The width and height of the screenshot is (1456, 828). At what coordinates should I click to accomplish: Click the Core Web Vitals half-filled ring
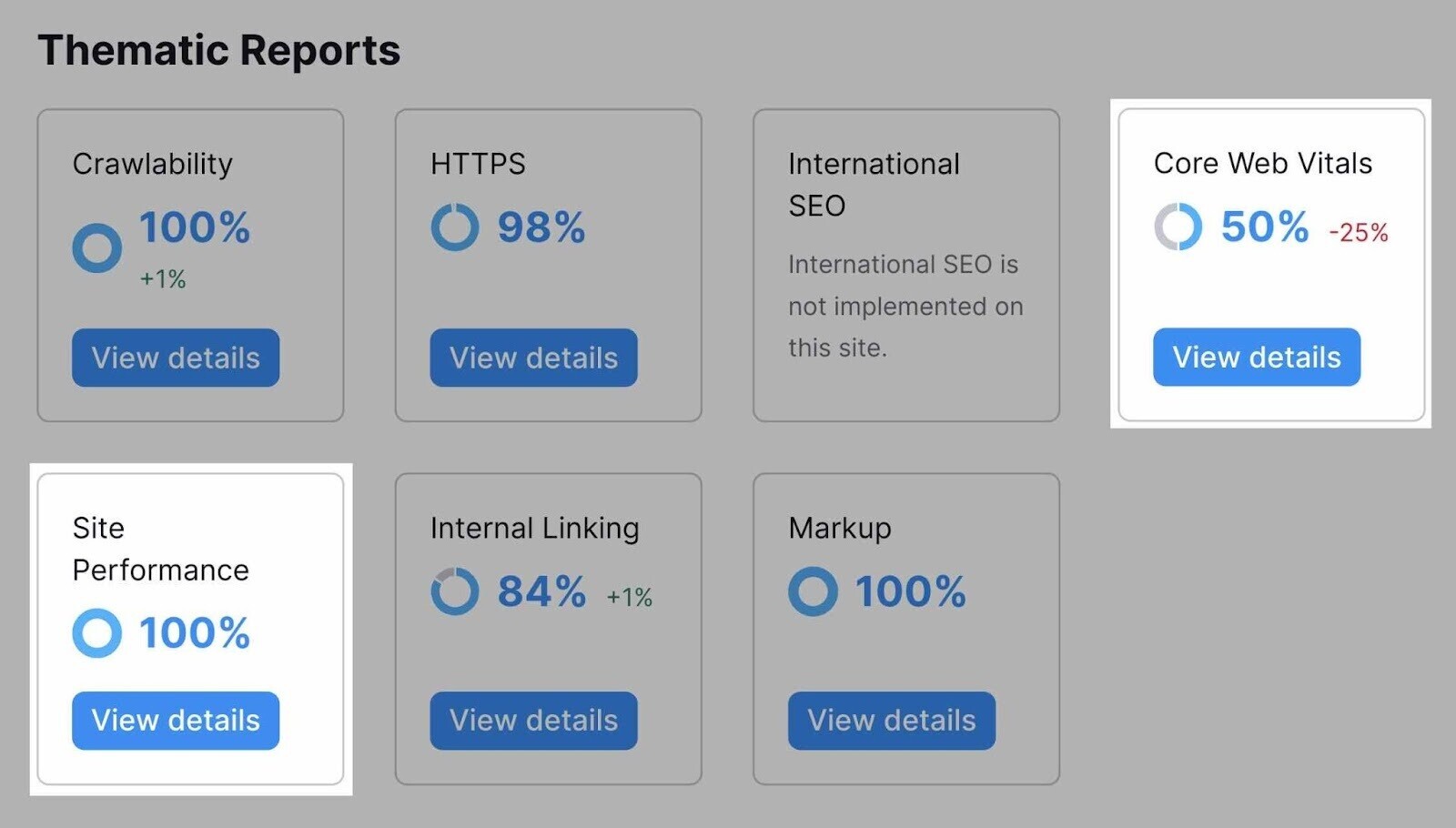(1176, 227)
